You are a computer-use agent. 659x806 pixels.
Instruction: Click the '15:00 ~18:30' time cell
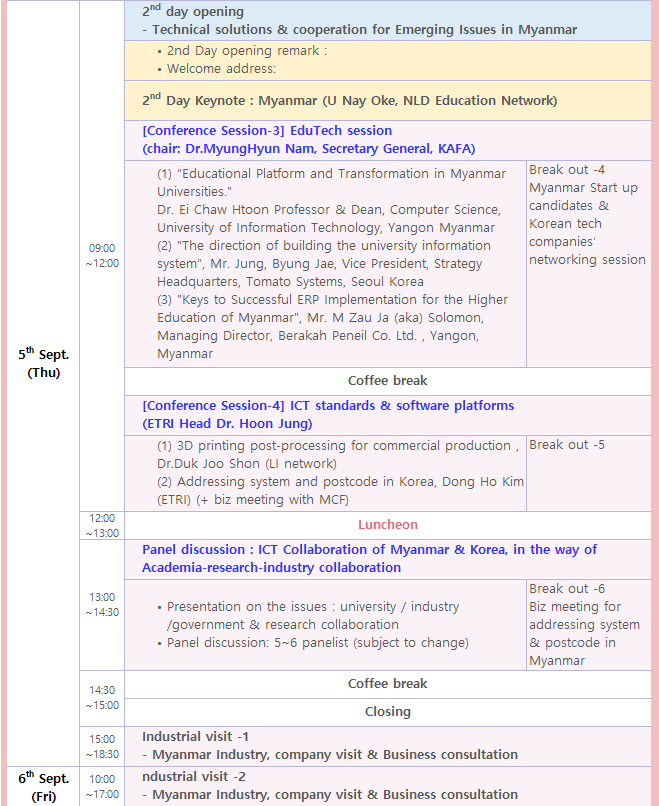tap(102, 746)
